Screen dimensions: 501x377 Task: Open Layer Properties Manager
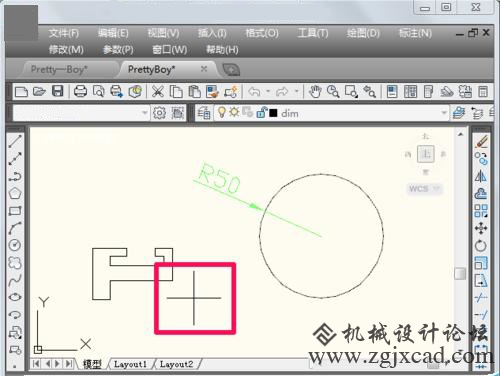point(203,113)
